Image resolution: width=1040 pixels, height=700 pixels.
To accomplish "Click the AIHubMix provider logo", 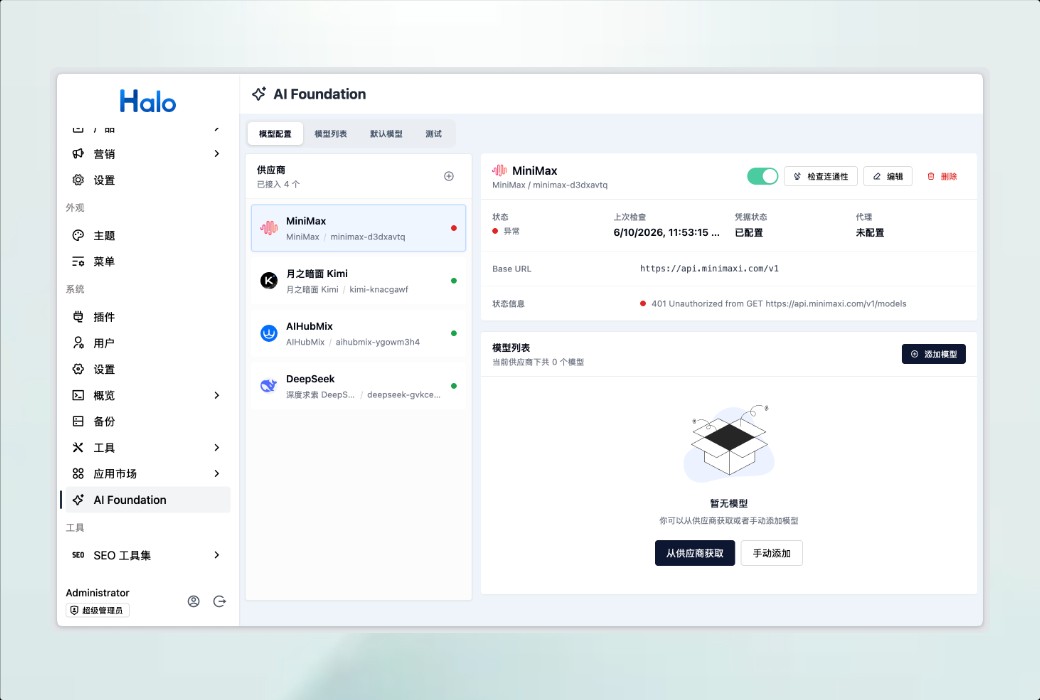I will (269, 333).
